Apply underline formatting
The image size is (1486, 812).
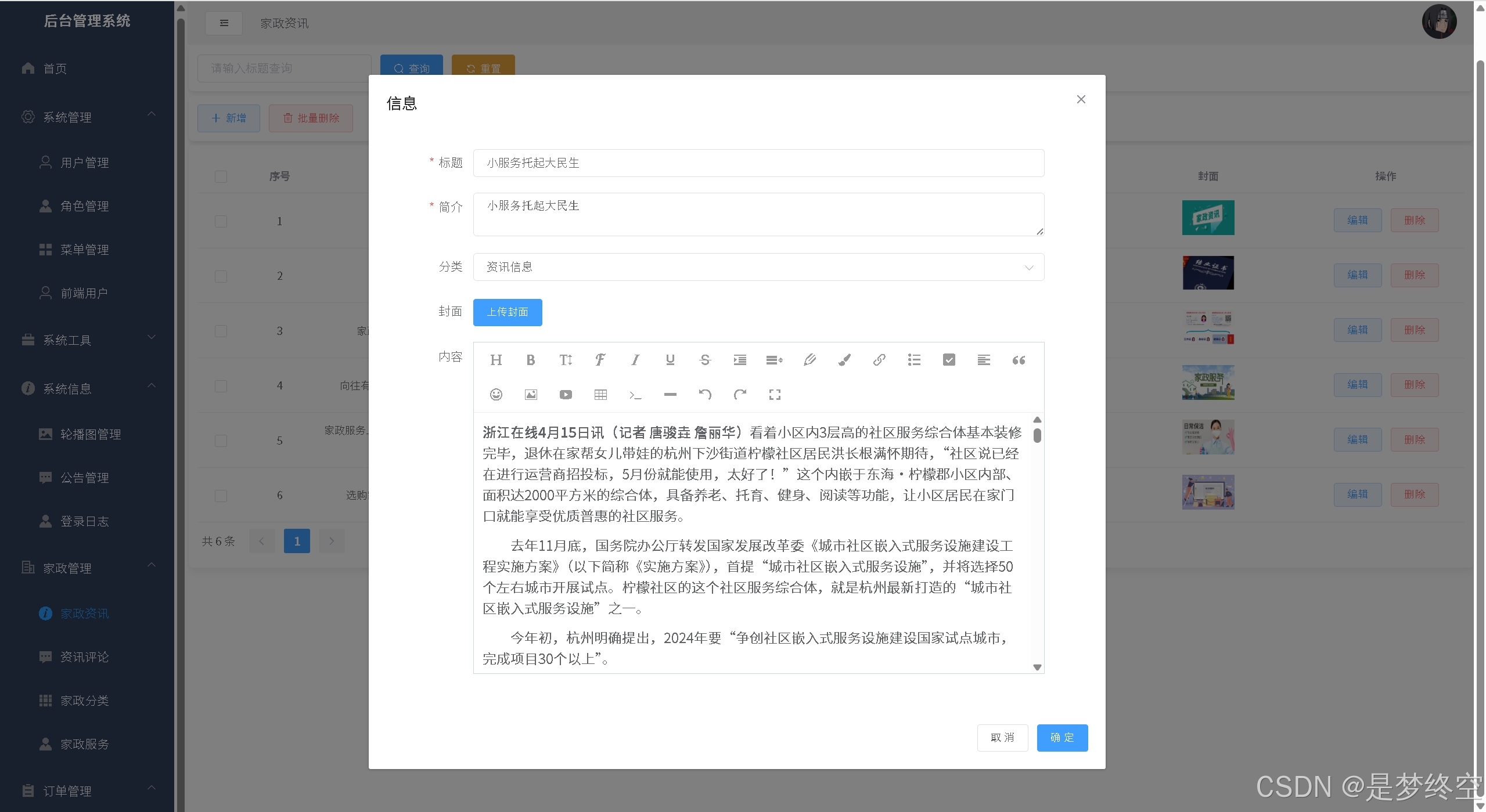click(670, 360)
